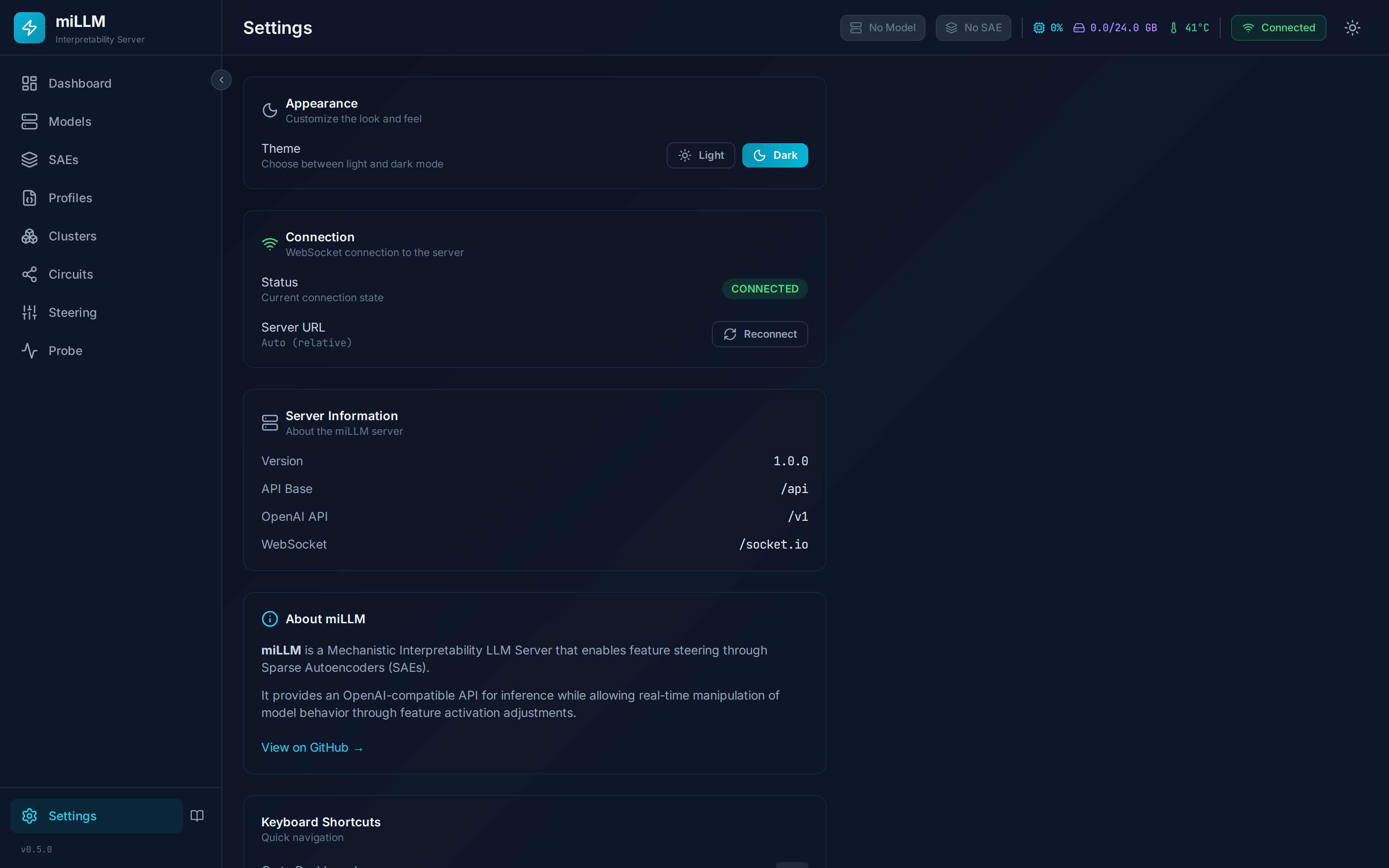Image resolution: width=1389 pixels, height=868 pixels.
Task: Click the Models server icon
Action: pos(29,122)
